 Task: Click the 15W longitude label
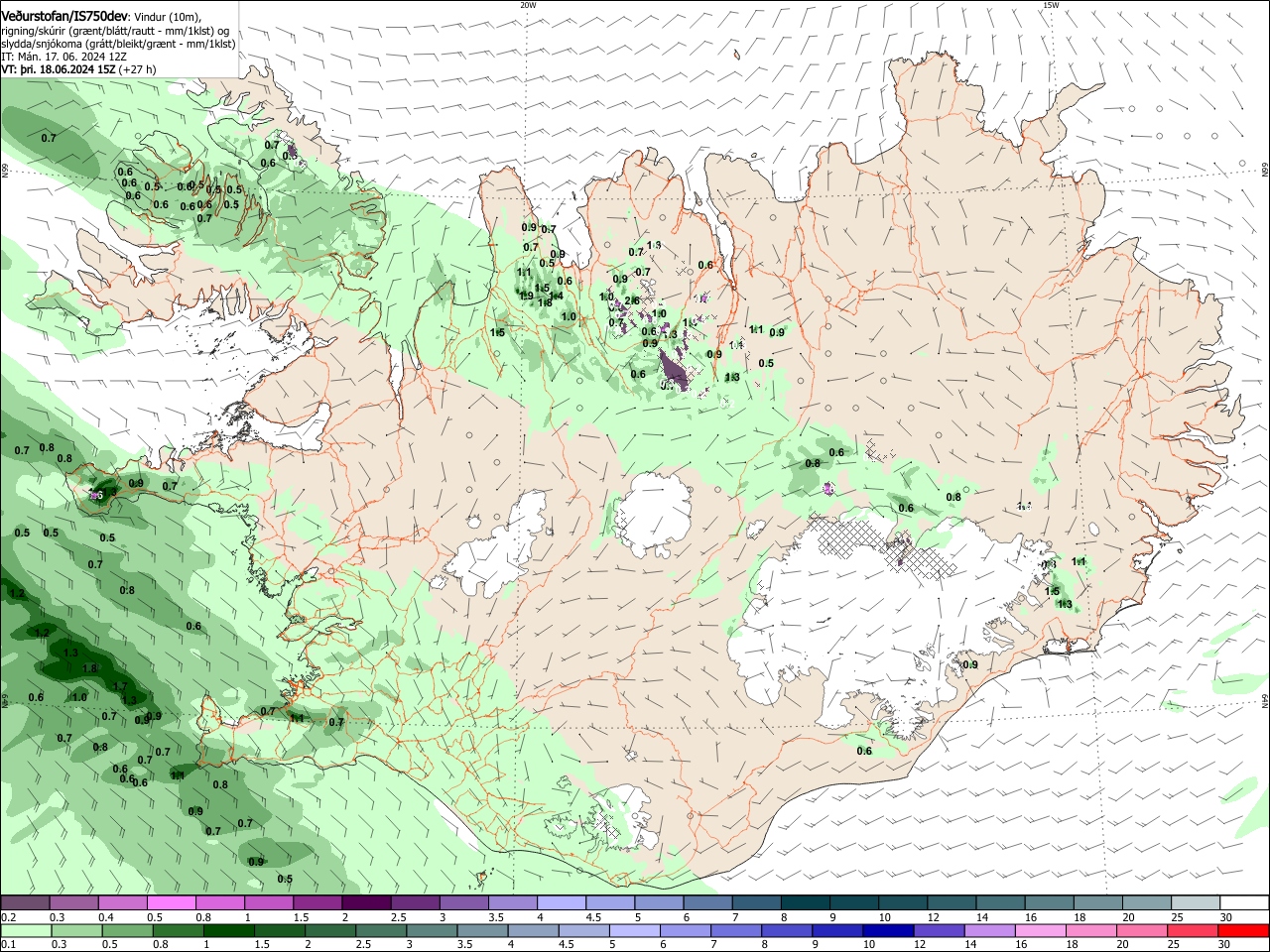(1050, 5)
